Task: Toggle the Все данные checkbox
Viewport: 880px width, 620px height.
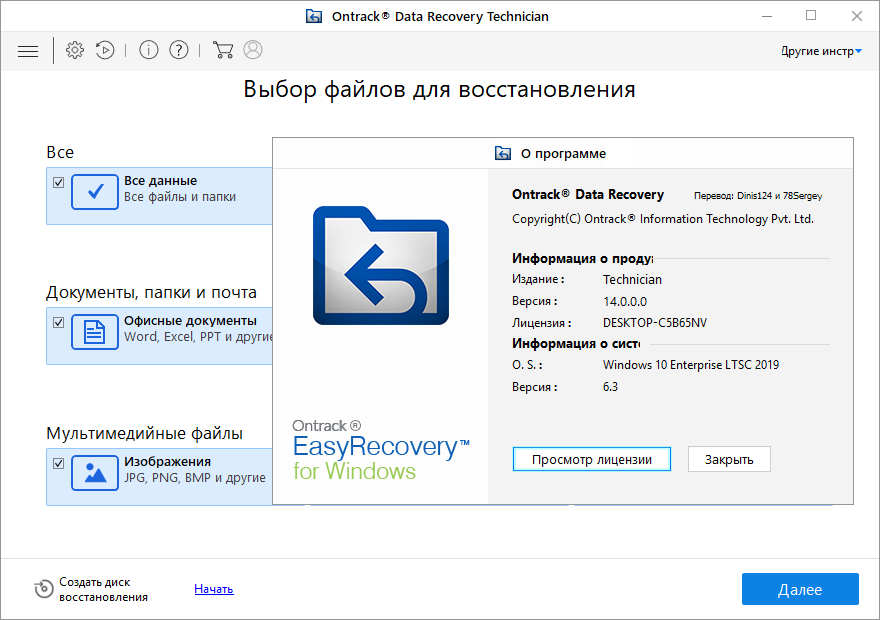Action: (x=58, y=182)
